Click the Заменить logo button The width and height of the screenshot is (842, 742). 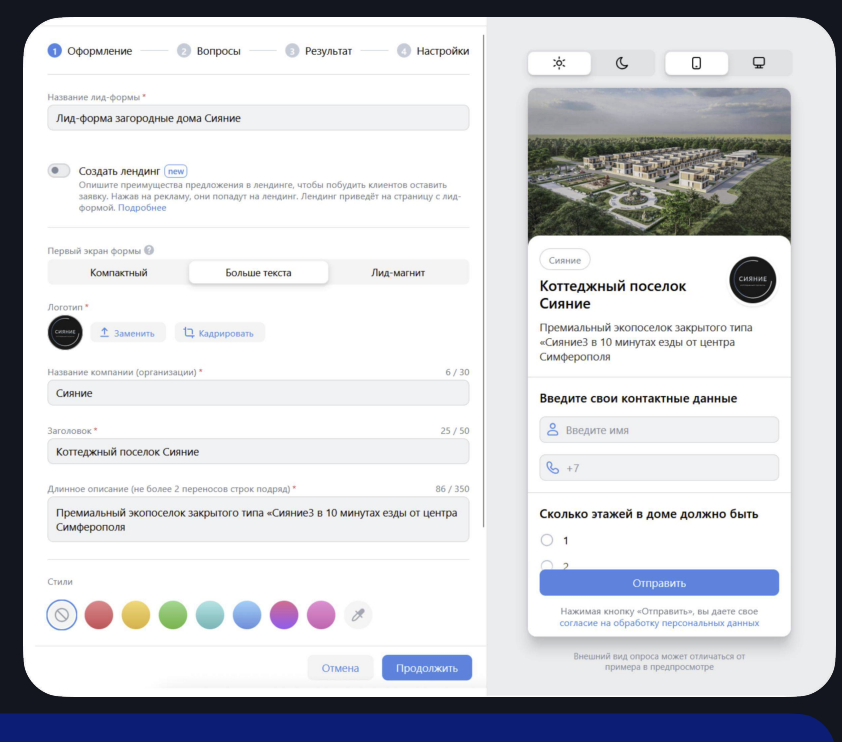128,333
